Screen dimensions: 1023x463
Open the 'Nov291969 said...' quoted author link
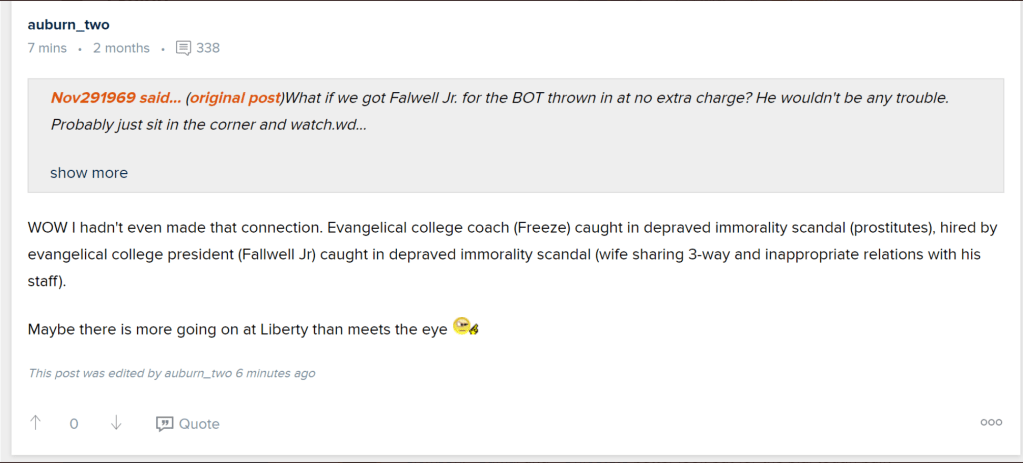pyautogui.click(x=116, y=98)
